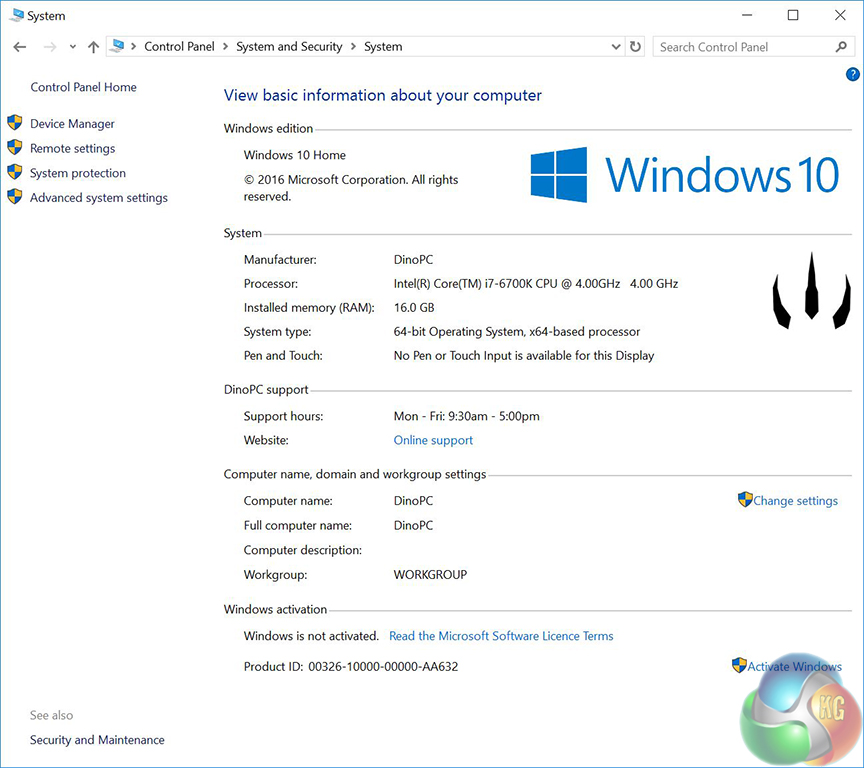
Task: Open System protection
Action: click(x=78, y=173)
